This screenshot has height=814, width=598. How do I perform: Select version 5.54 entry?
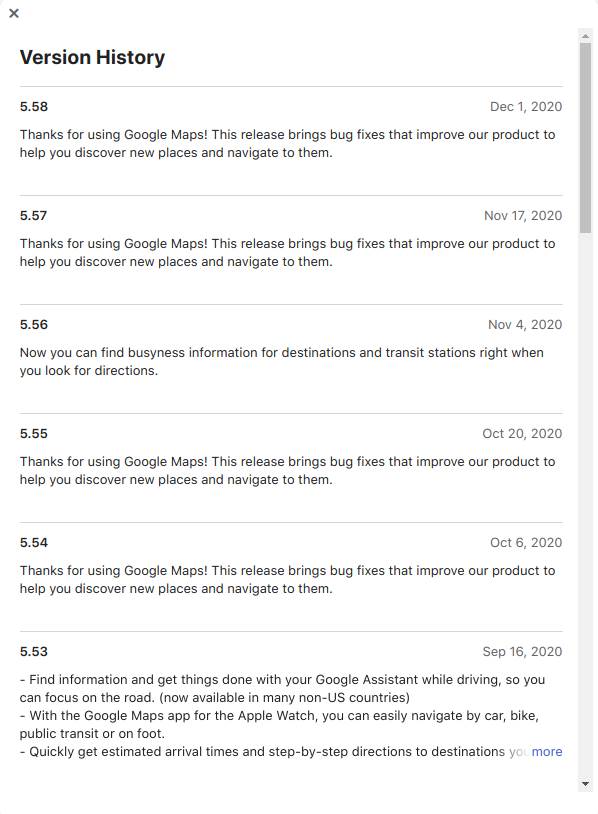(x=31, y=542)
